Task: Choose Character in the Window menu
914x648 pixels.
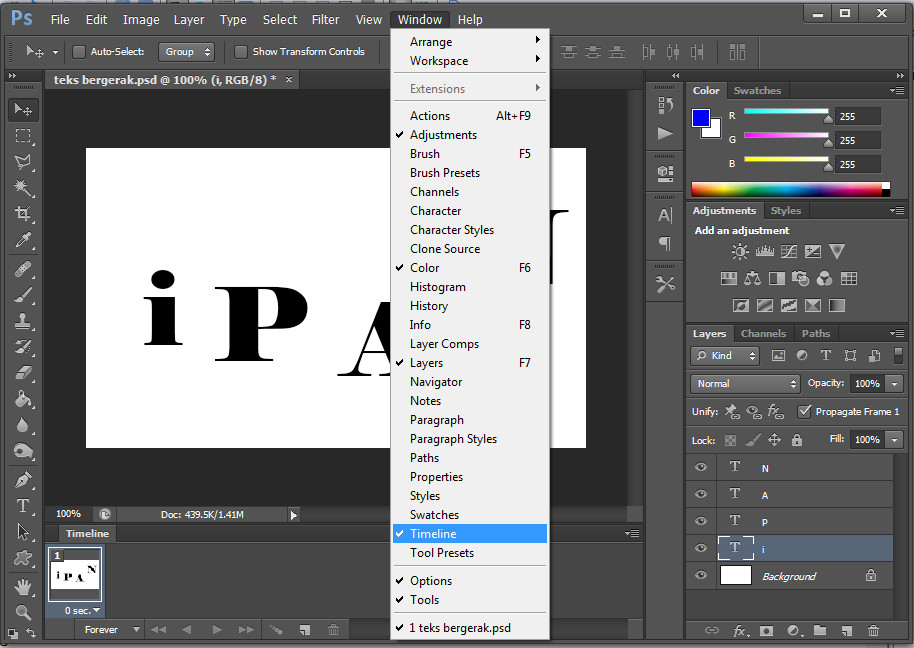Action: pyautogui.click(x=470, y=211)
